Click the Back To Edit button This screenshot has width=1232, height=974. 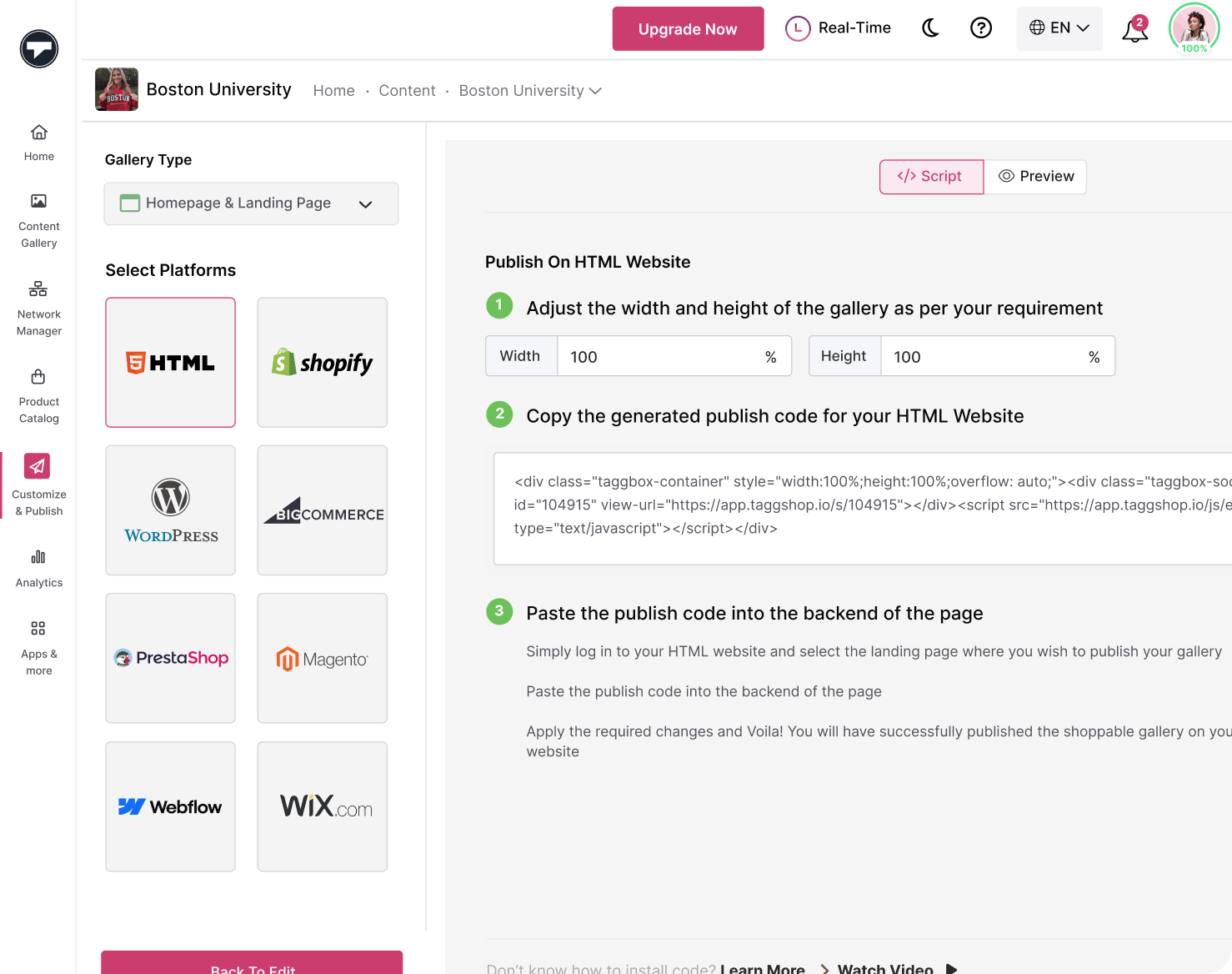[x=252, y=963]
